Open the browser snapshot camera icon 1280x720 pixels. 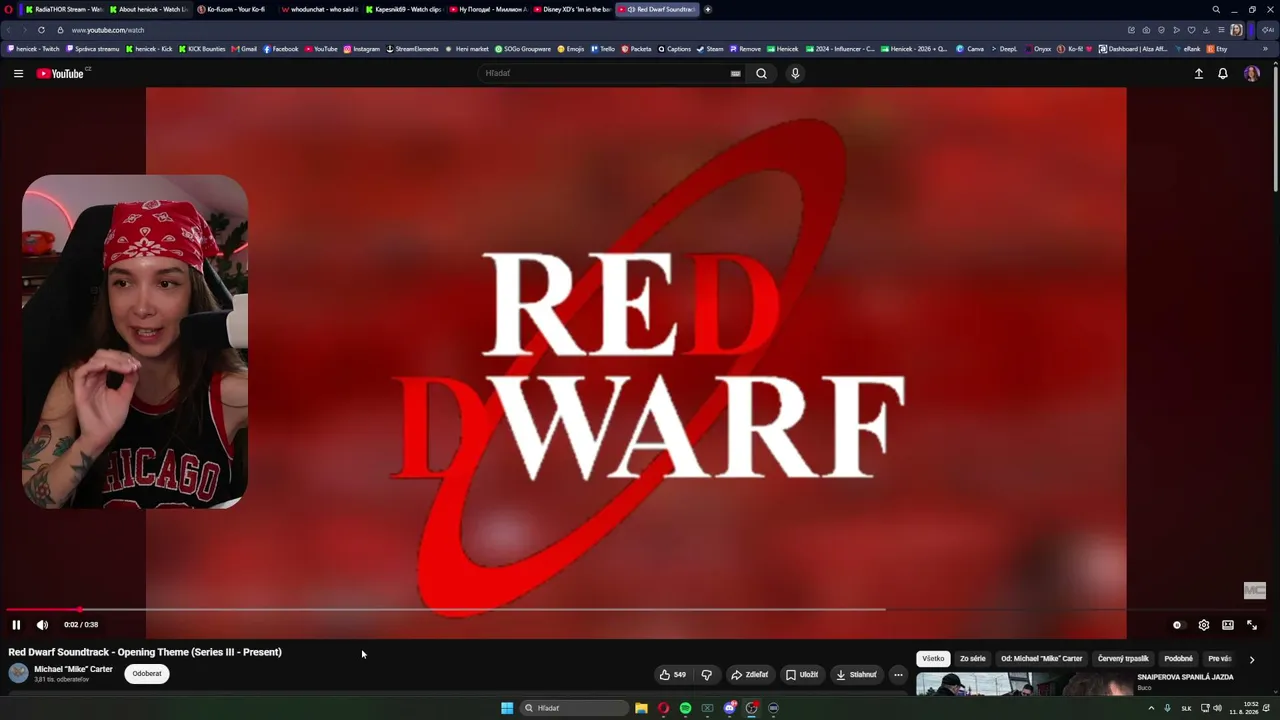(1146, 30)
